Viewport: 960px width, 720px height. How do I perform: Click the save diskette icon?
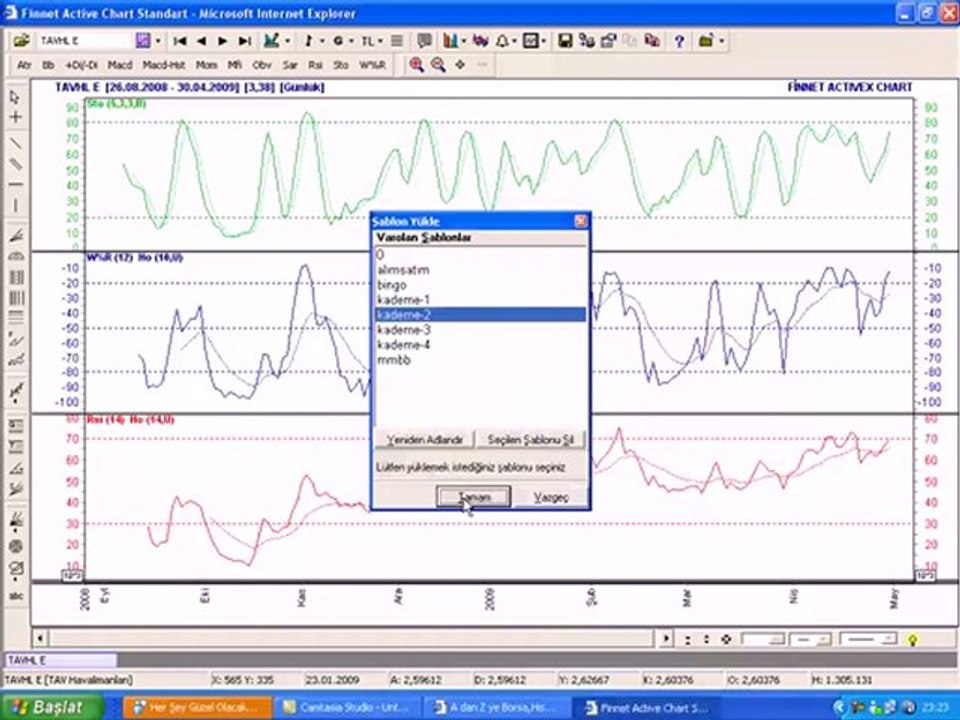565,41
